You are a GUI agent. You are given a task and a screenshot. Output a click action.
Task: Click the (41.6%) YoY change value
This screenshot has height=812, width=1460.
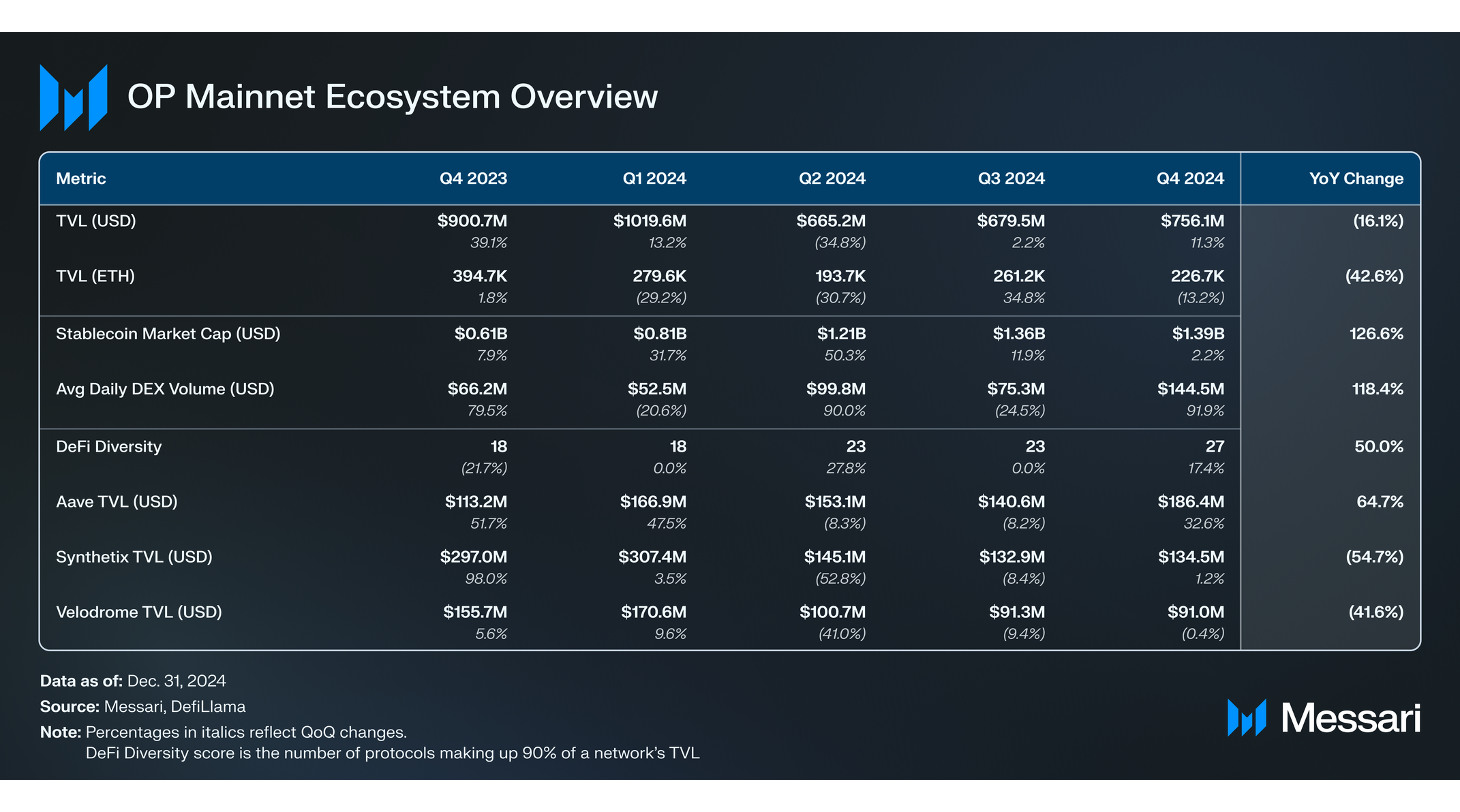[1376, 612]
